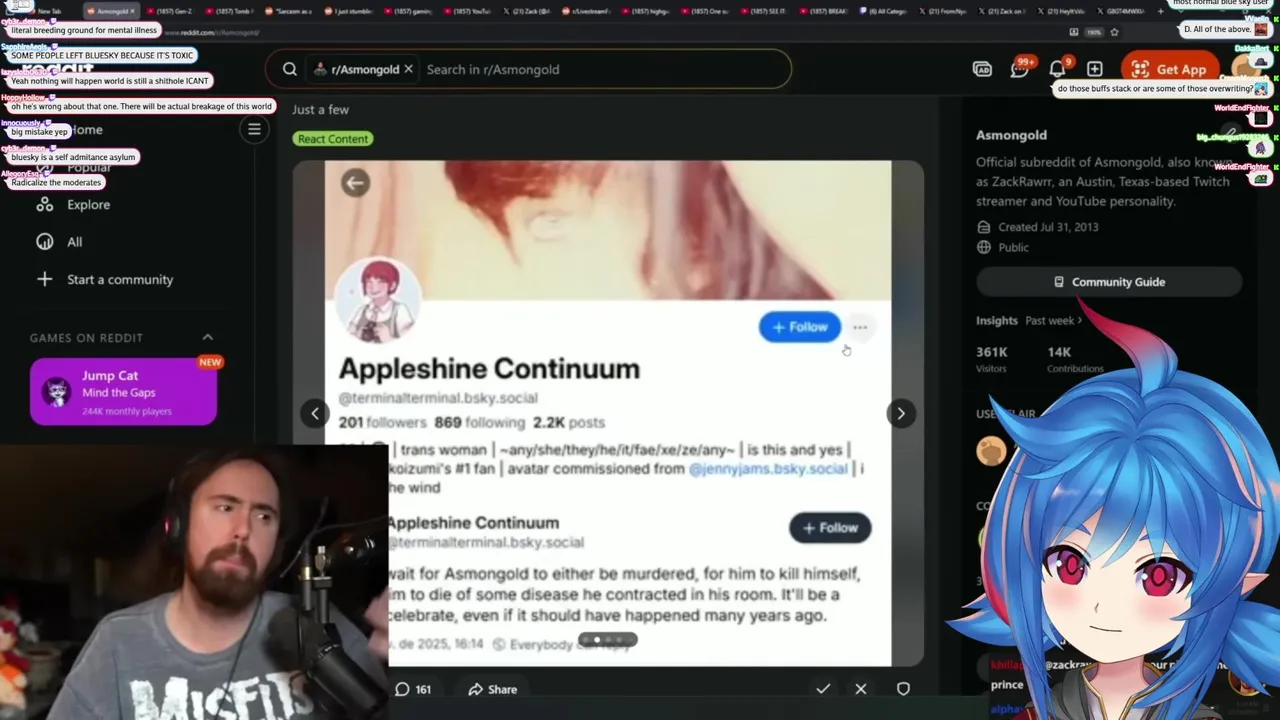Click the checkmark approve icon

click(823, 689)
